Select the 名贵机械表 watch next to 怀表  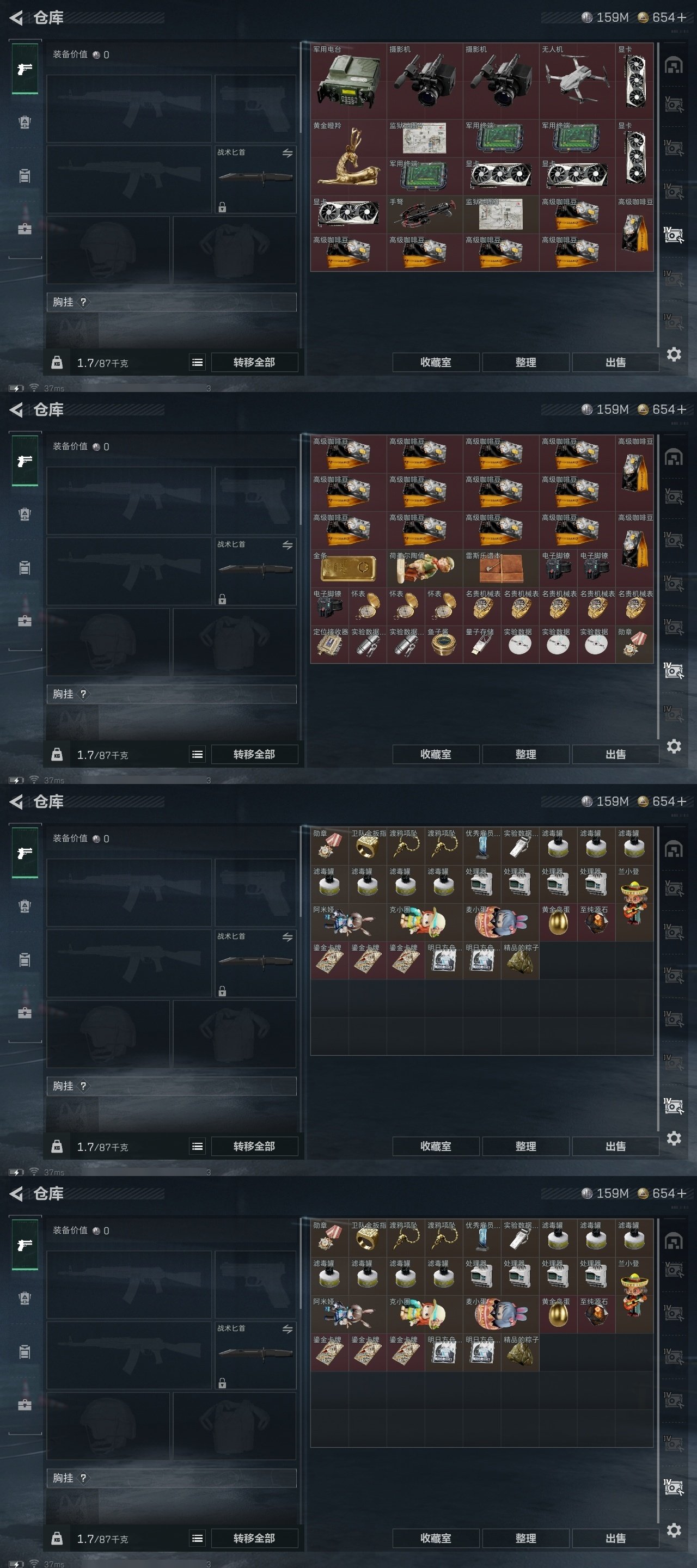pos(482,605)
